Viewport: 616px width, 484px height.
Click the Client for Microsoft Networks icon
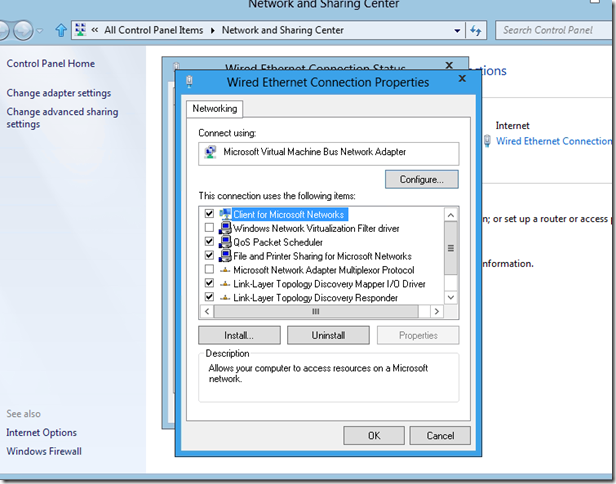coord(225,214)
